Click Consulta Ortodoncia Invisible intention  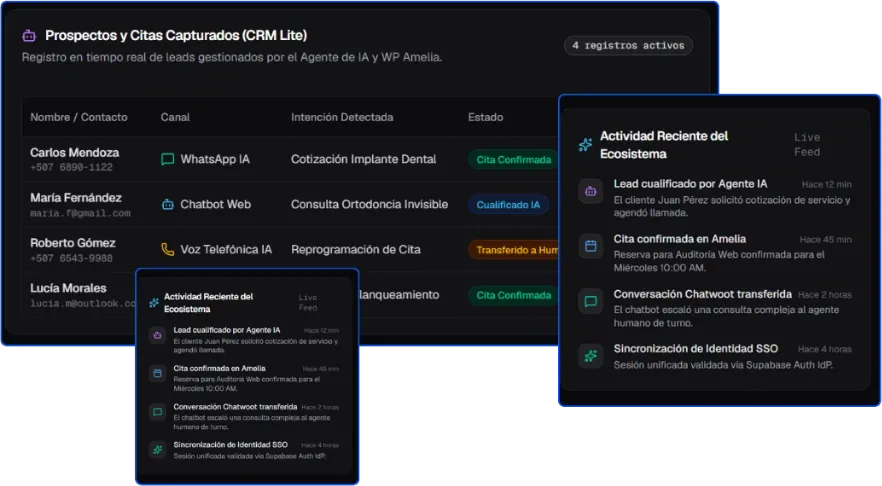click(x=370, y=204)
